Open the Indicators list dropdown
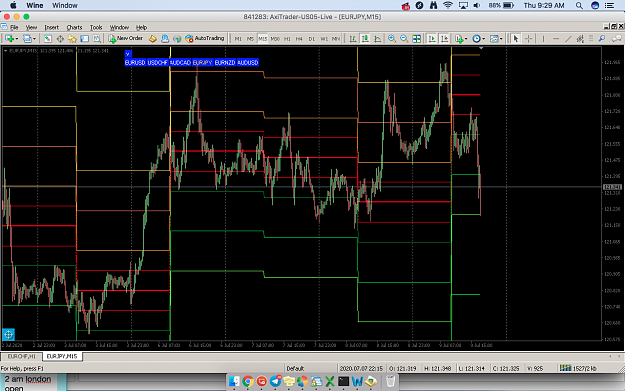The width and height of the screenshot is (625, 391). tap(461, 39)
